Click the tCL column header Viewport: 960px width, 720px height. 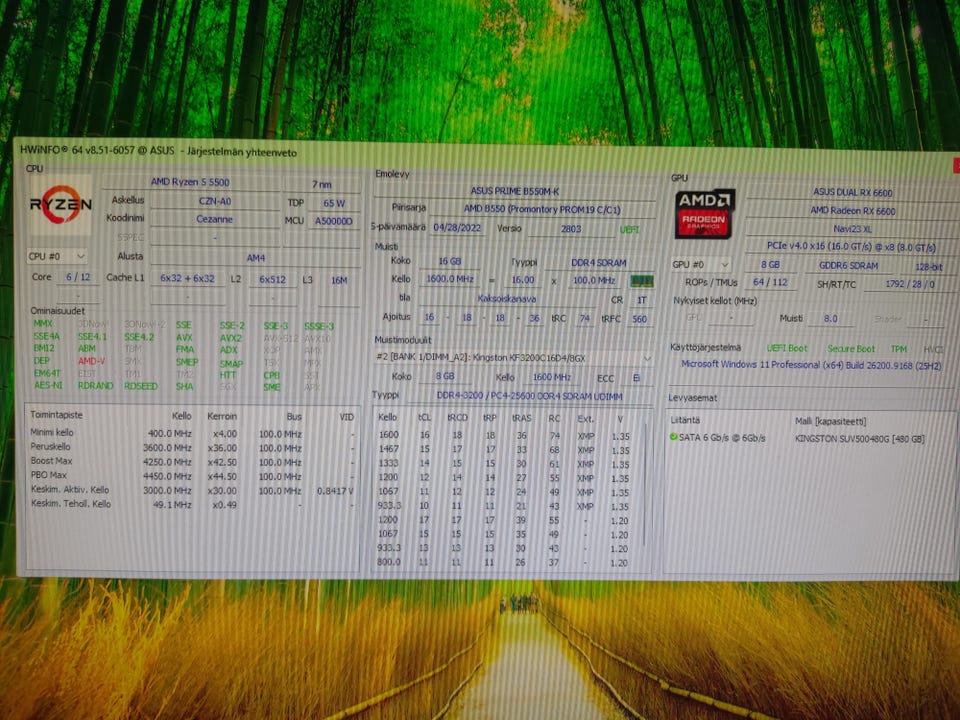(424, 417)
